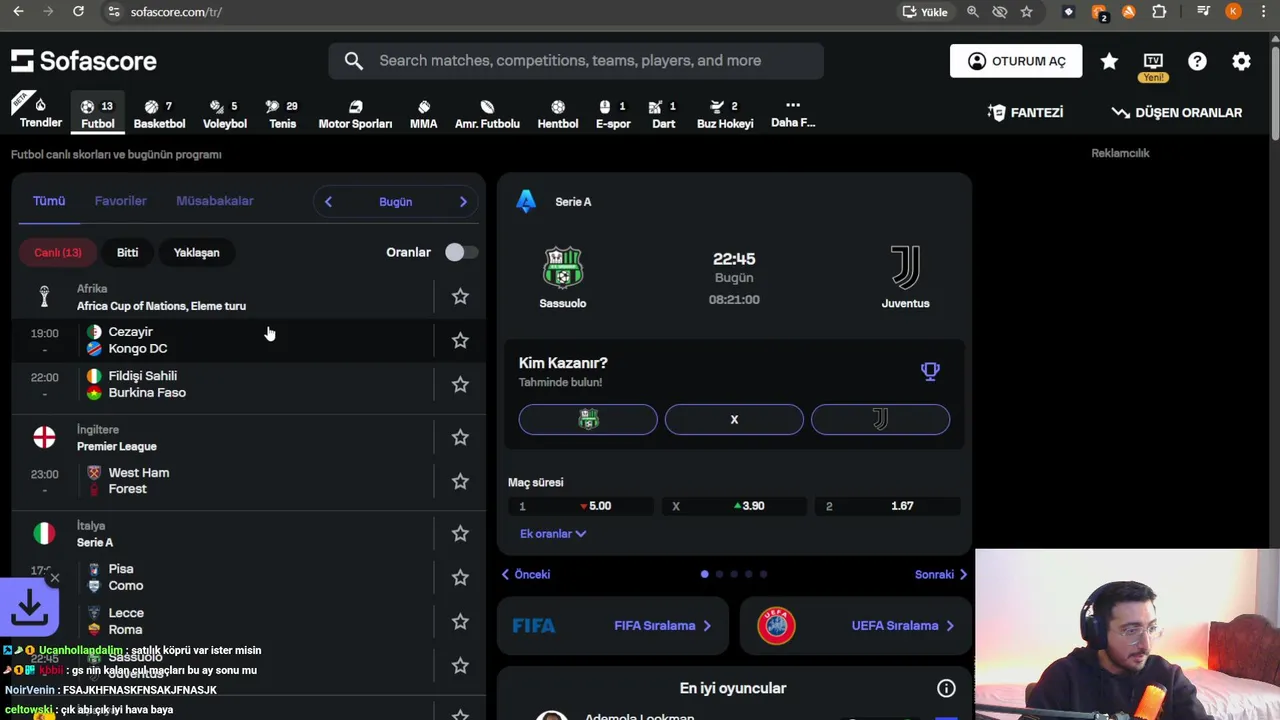Select the Yaklaşan filter
The image size is (1280, 720).
(197, 253)
